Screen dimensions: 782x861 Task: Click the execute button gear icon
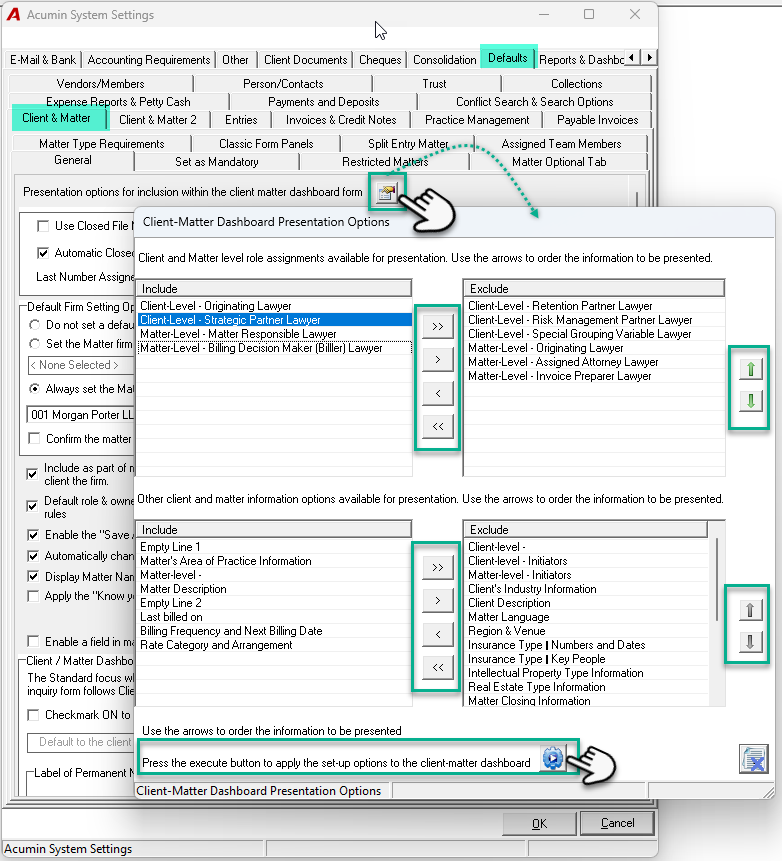tap(552, 758)
